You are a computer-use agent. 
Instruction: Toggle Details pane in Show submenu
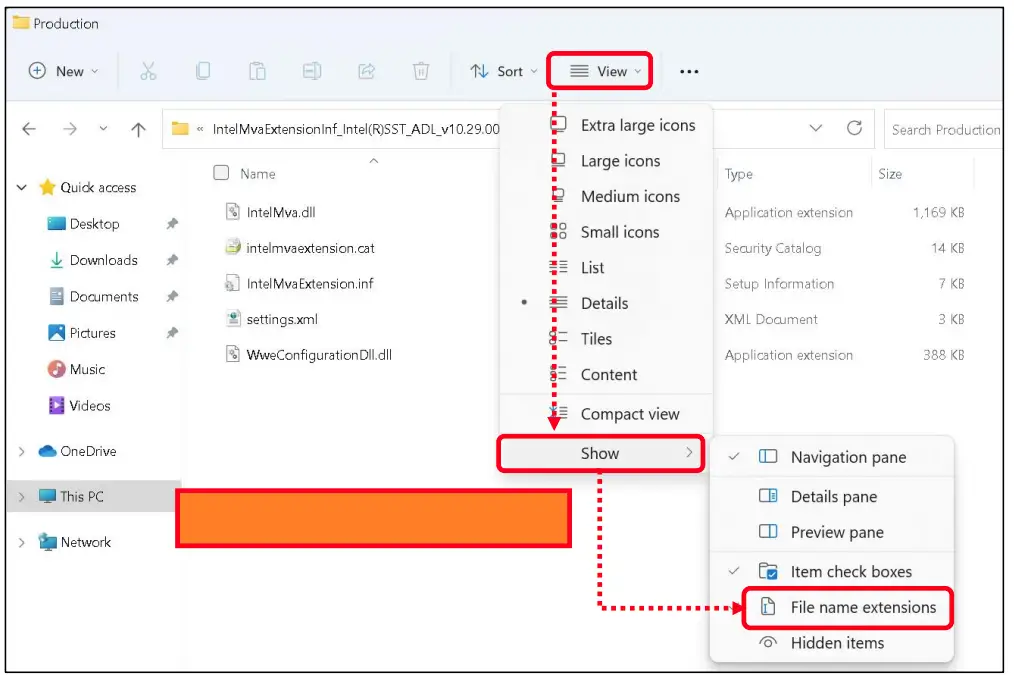[832, 497]
